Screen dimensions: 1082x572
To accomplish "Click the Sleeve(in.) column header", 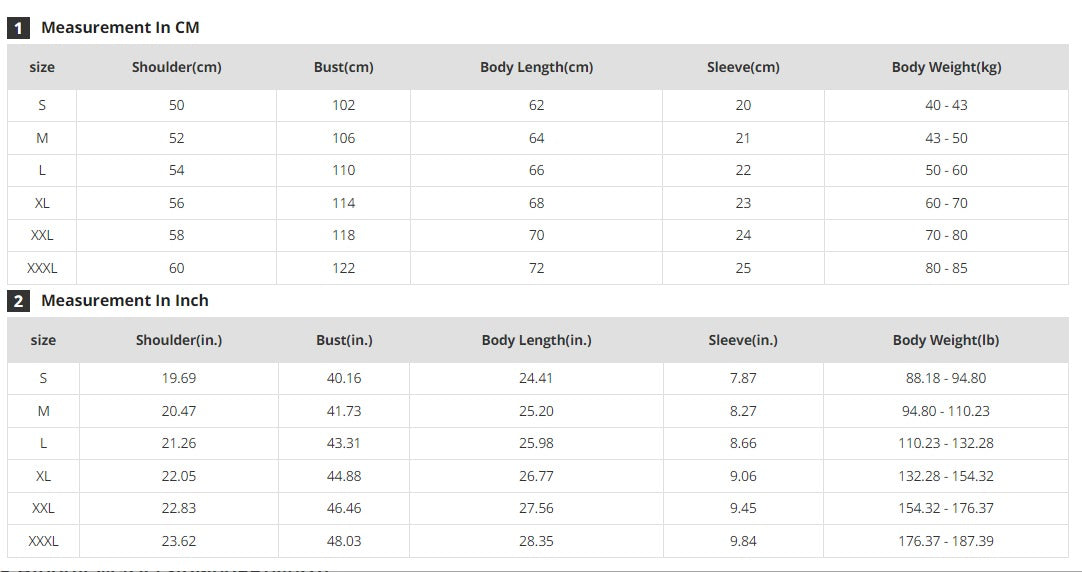I will tap(743, 341).
